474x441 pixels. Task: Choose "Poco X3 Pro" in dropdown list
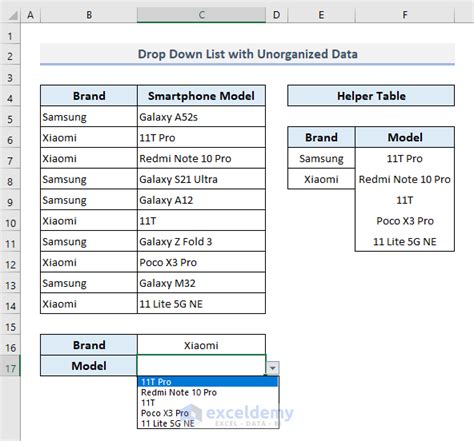coord(208,413)
